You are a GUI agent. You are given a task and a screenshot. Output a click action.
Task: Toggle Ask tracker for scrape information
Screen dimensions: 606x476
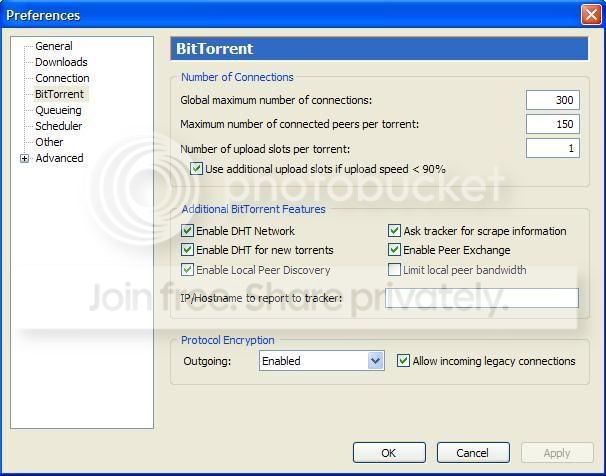(x=394, y=231)
